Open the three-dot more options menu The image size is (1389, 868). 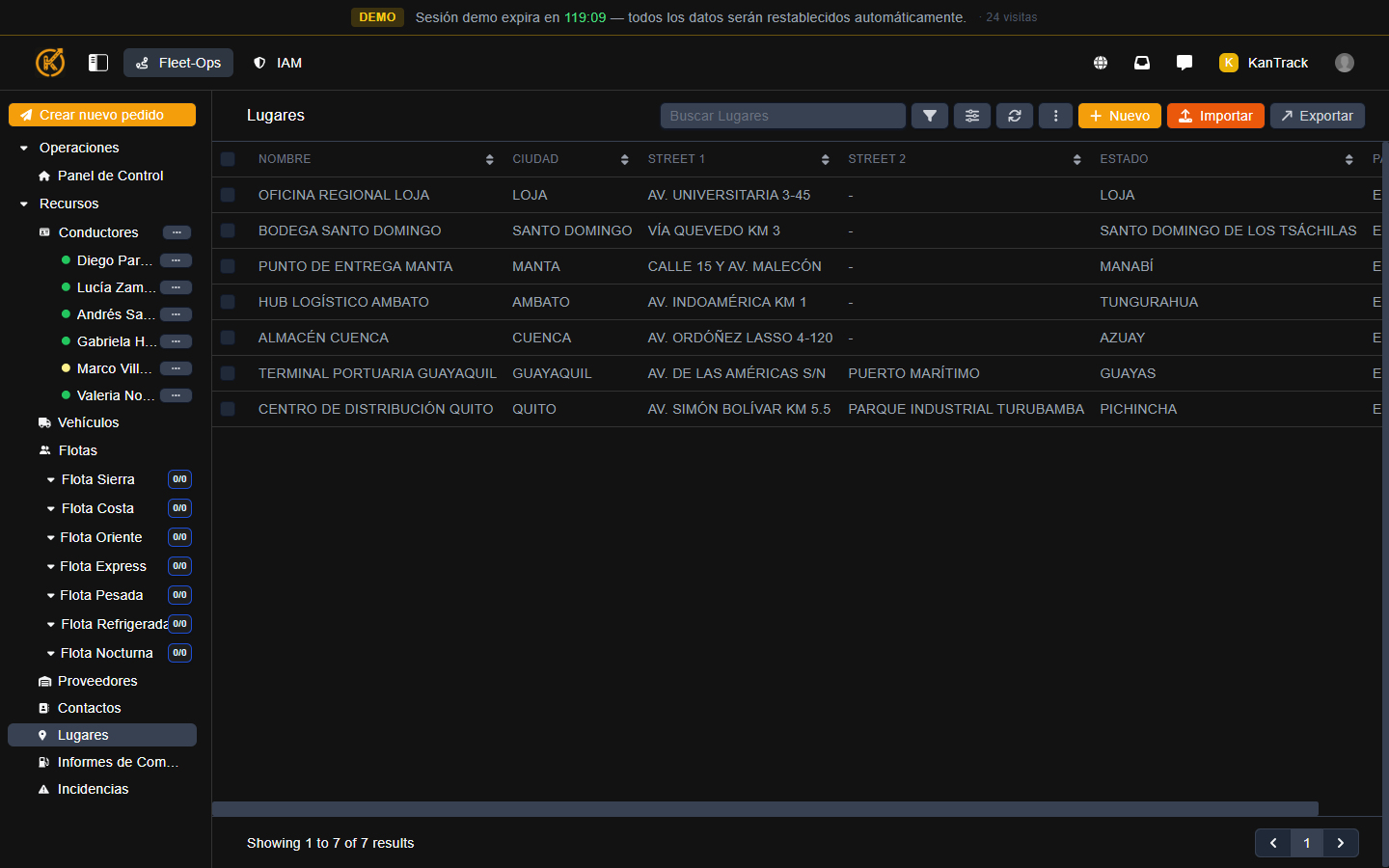pos(1055,116)
